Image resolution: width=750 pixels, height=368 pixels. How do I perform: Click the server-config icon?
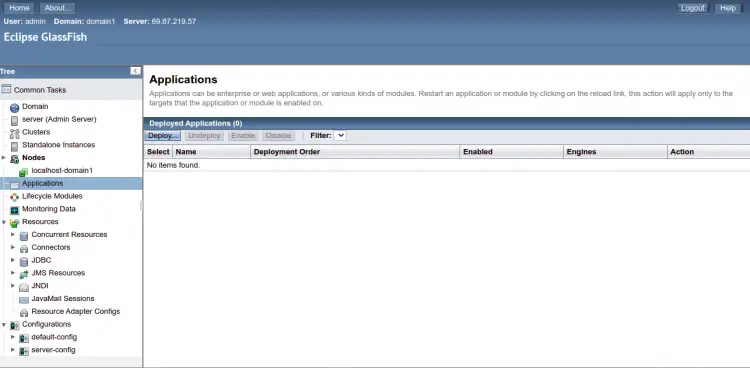(x=24, y=351)
